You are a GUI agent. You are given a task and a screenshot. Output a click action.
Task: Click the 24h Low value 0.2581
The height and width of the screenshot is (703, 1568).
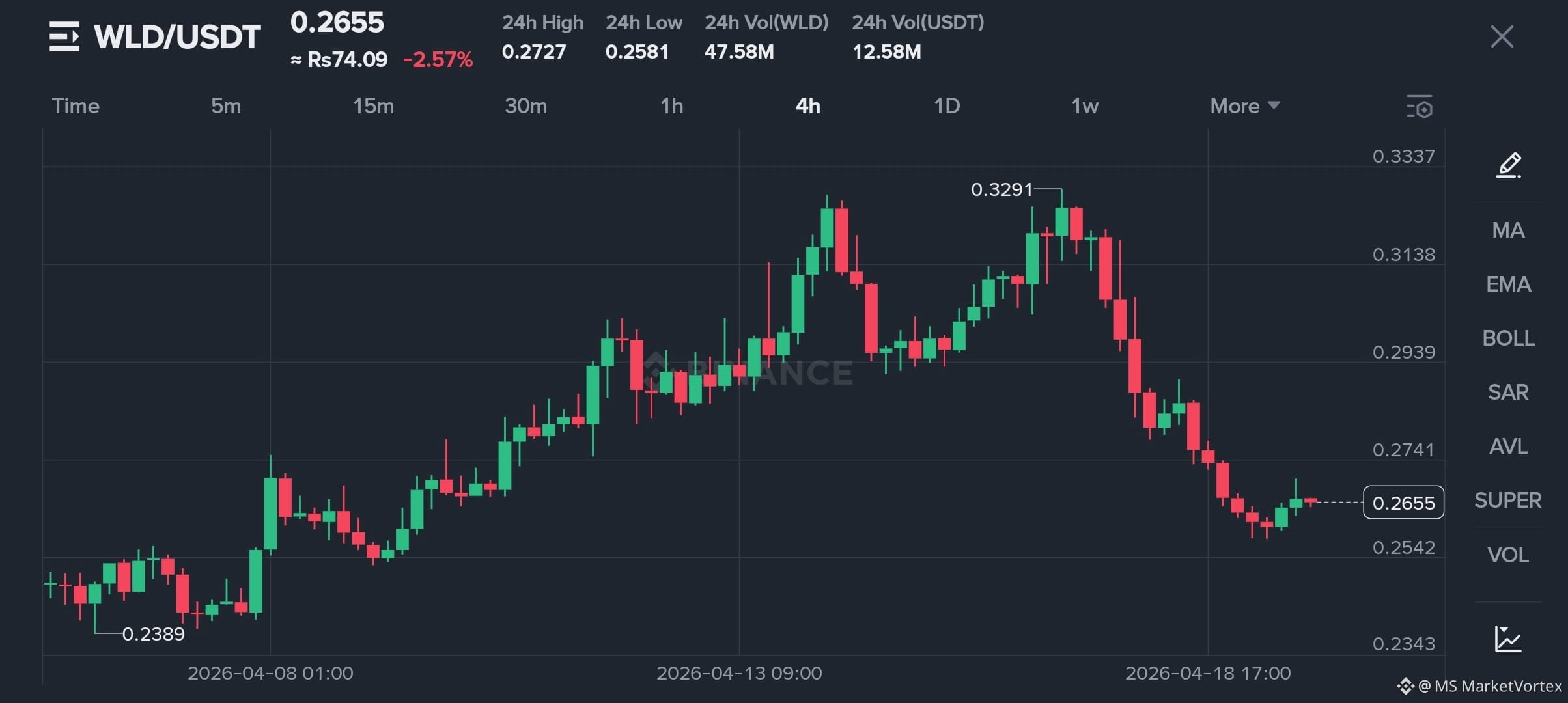(637, 51)
